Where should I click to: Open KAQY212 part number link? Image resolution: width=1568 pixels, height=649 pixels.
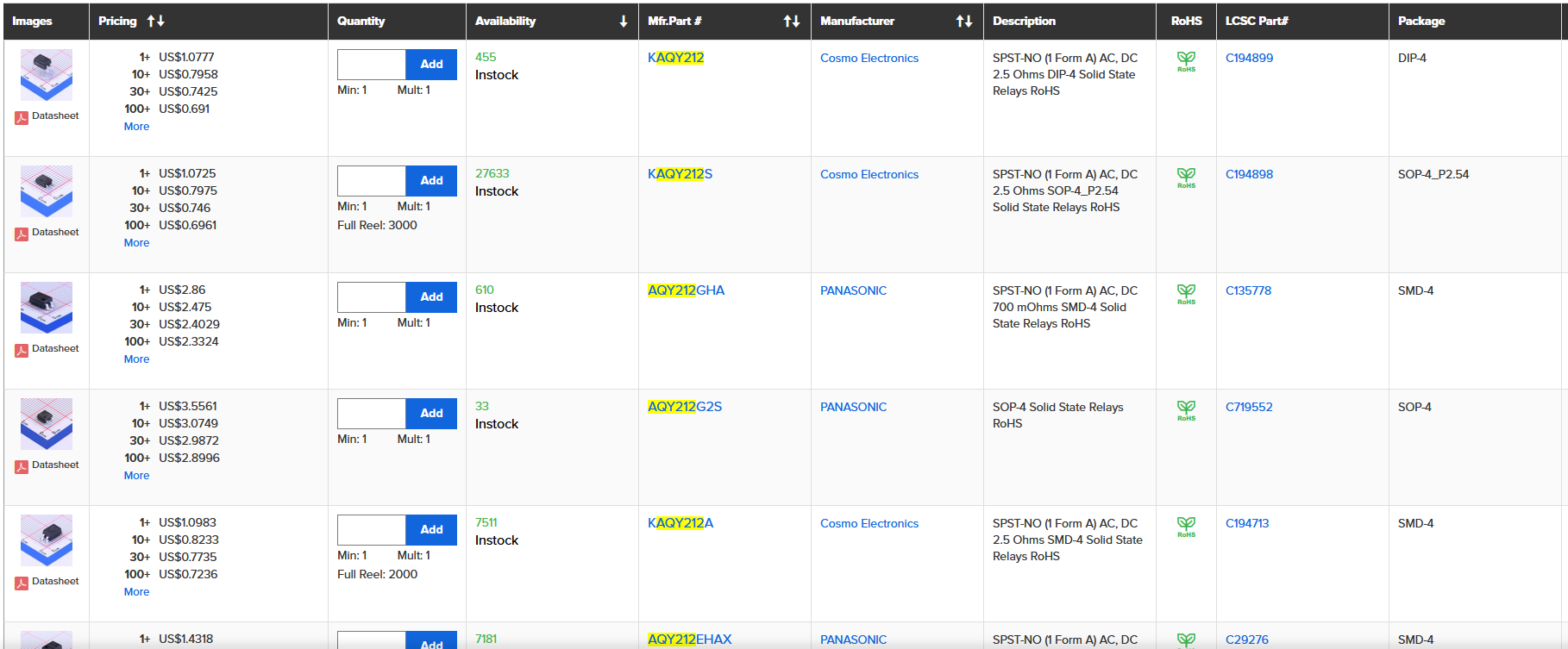[675, 58]
